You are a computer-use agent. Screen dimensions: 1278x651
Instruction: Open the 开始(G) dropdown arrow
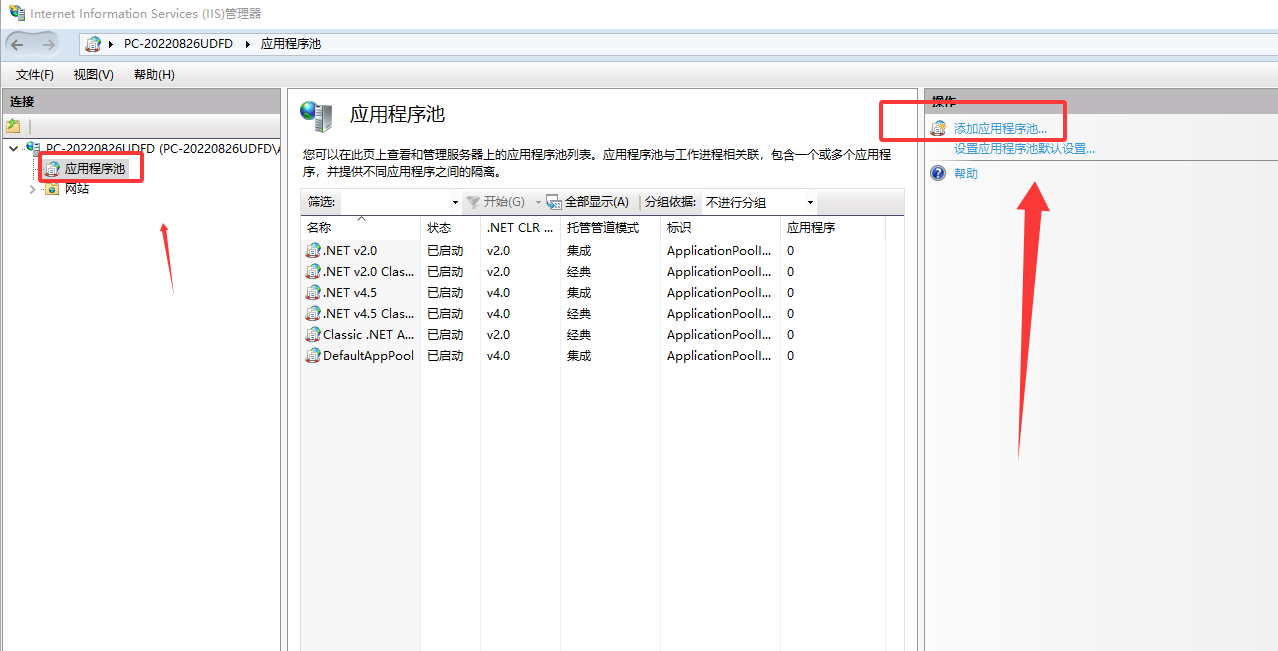(x=538, y=203)
